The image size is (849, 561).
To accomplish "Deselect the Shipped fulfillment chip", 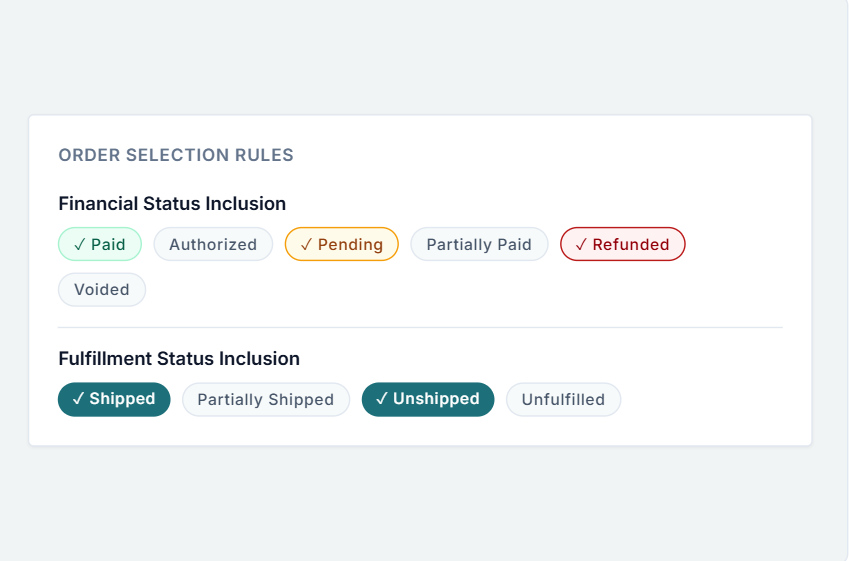I will pos(114,400).
